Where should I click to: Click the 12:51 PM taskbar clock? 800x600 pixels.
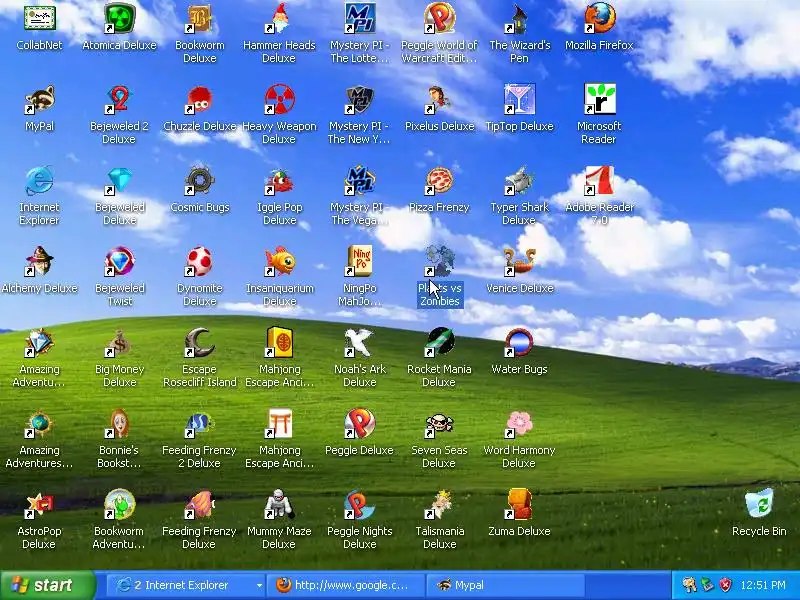click(763, 585)
